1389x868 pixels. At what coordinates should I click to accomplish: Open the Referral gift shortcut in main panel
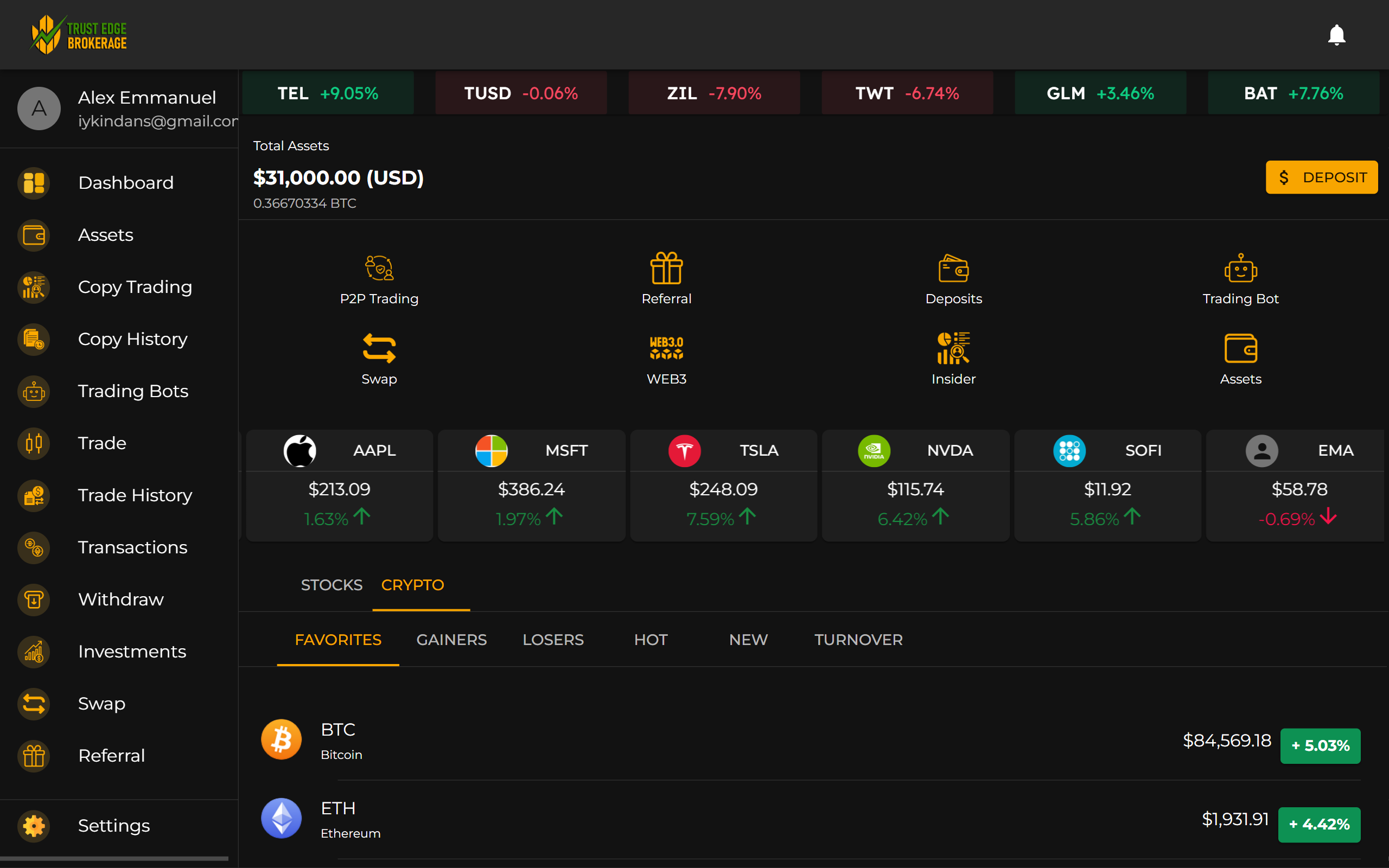[x=666, y=268]
